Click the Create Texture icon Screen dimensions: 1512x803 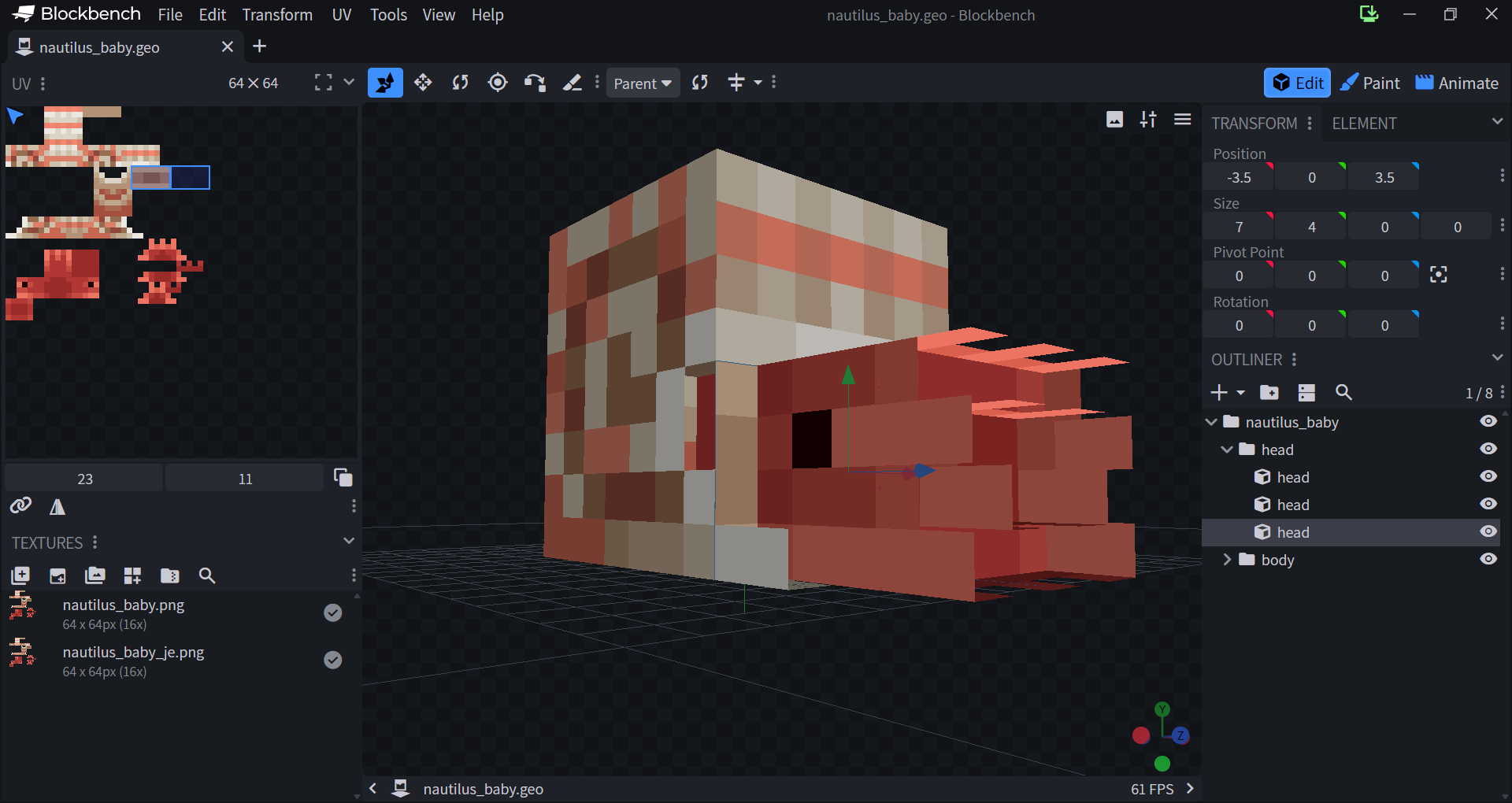click(x=57, y=575)
